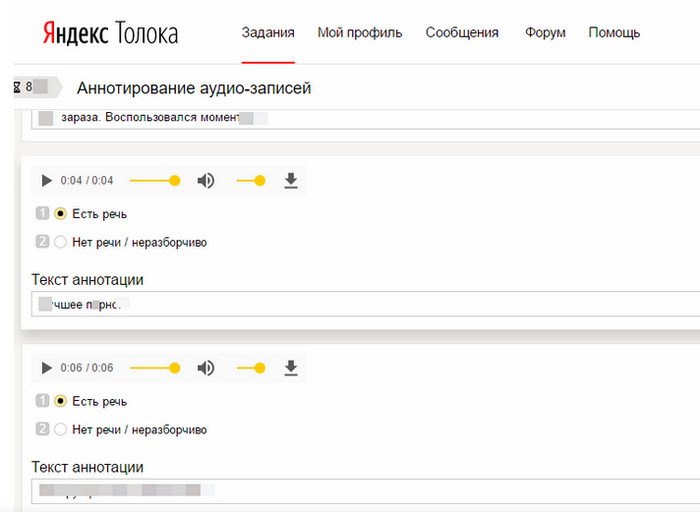
Task: Open the Форум link
Action: click(545, 33)
